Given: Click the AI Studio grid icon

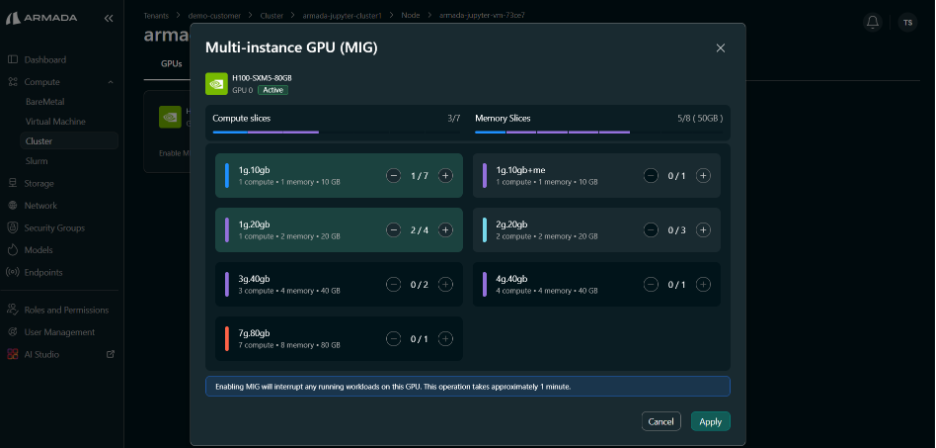Looking at the screenshot, I should pyautogui.click(x=13, y=354).
